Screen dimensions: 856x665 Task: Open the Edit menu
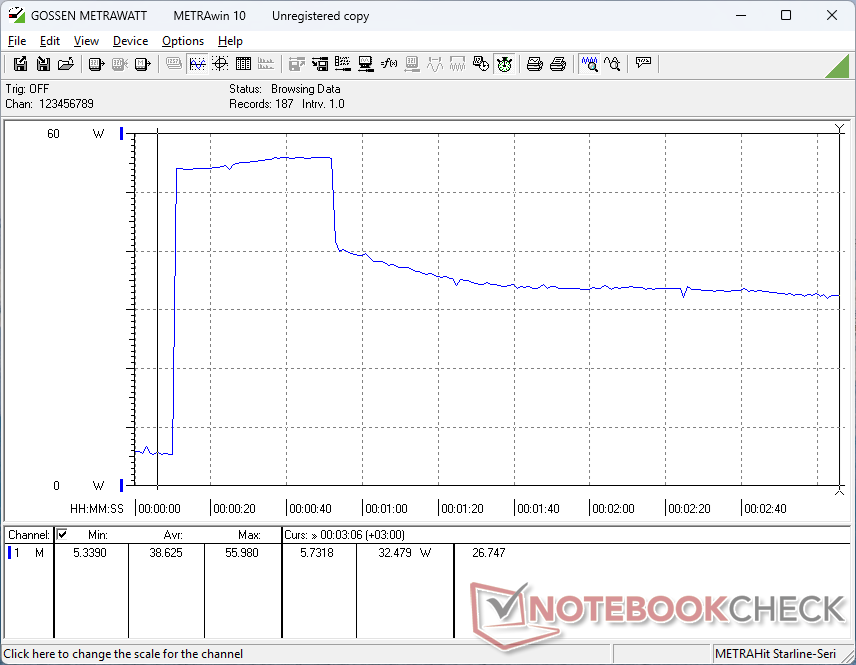[50, 41]
